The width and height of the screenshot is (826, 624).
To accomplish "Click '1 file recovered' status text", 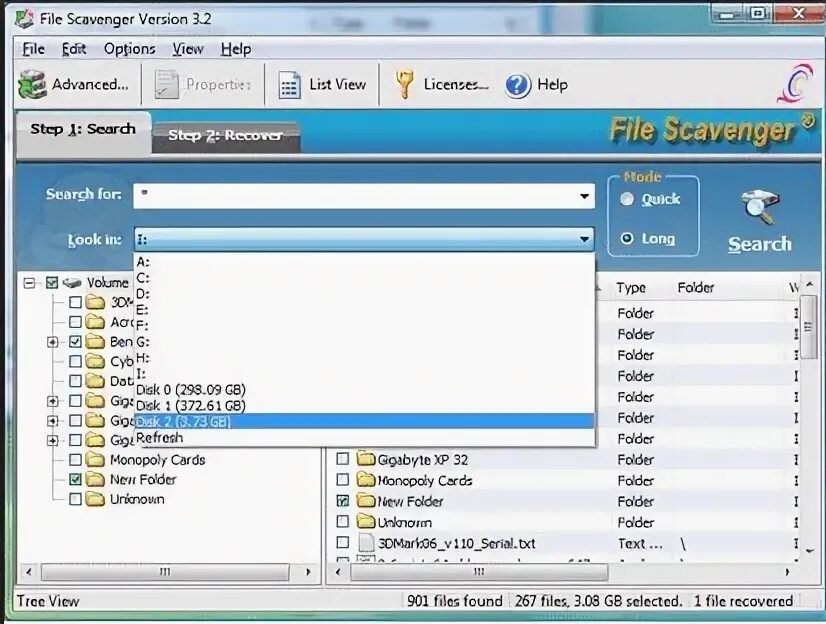I will tap(743, 601).
